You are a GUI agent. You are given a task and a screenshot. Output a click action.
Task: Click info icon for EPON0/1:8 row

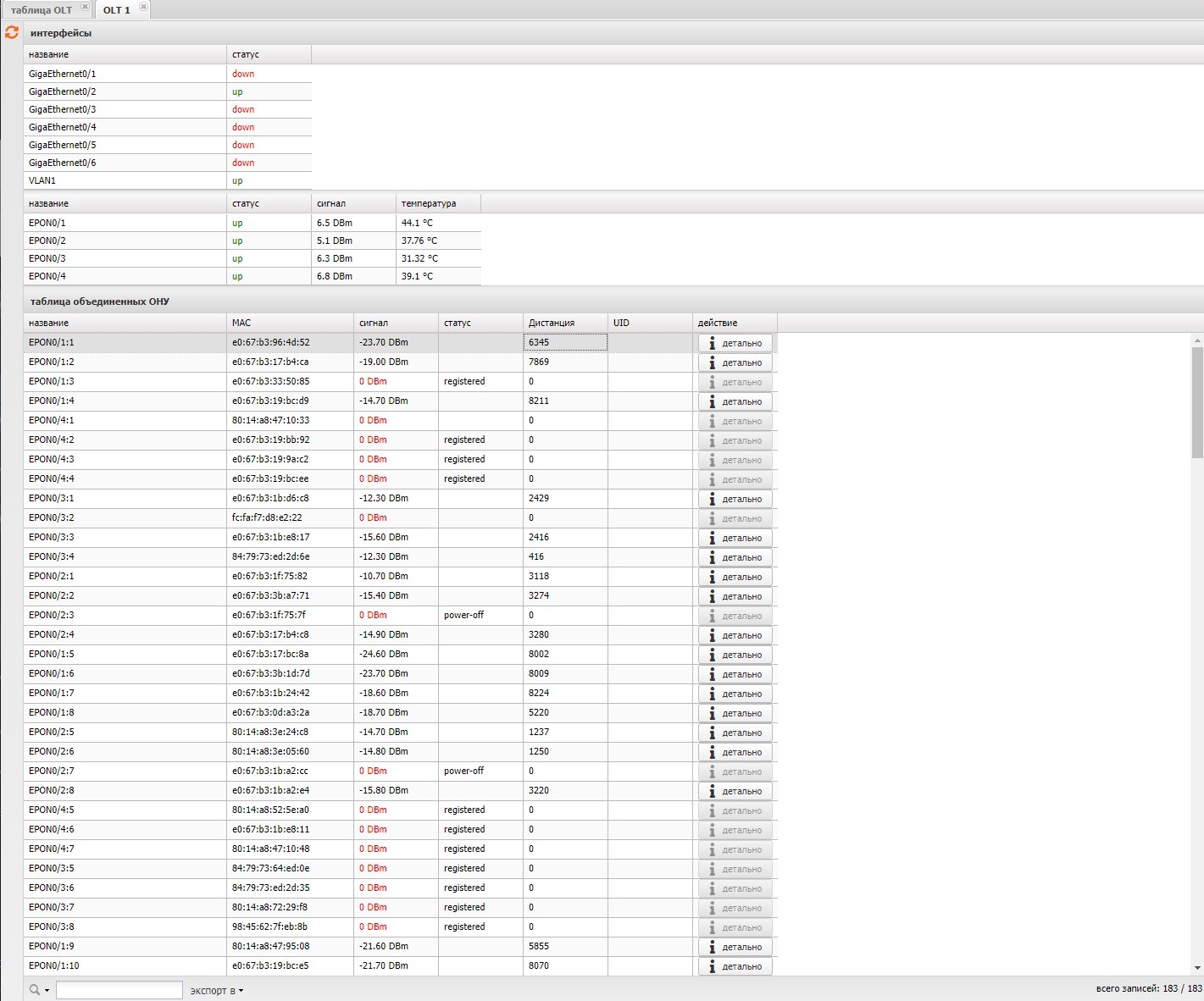[x=713, y=713]
